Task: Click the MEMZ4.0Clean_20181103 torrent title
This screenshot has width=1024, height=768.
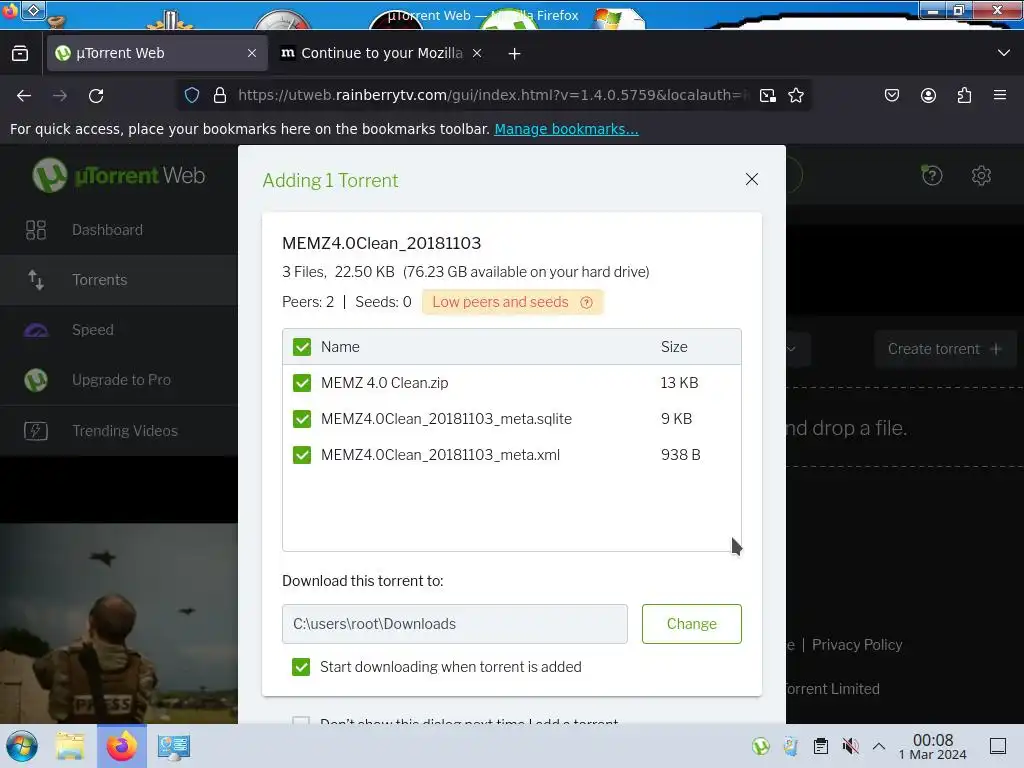Action: click(x=381, y=243)
